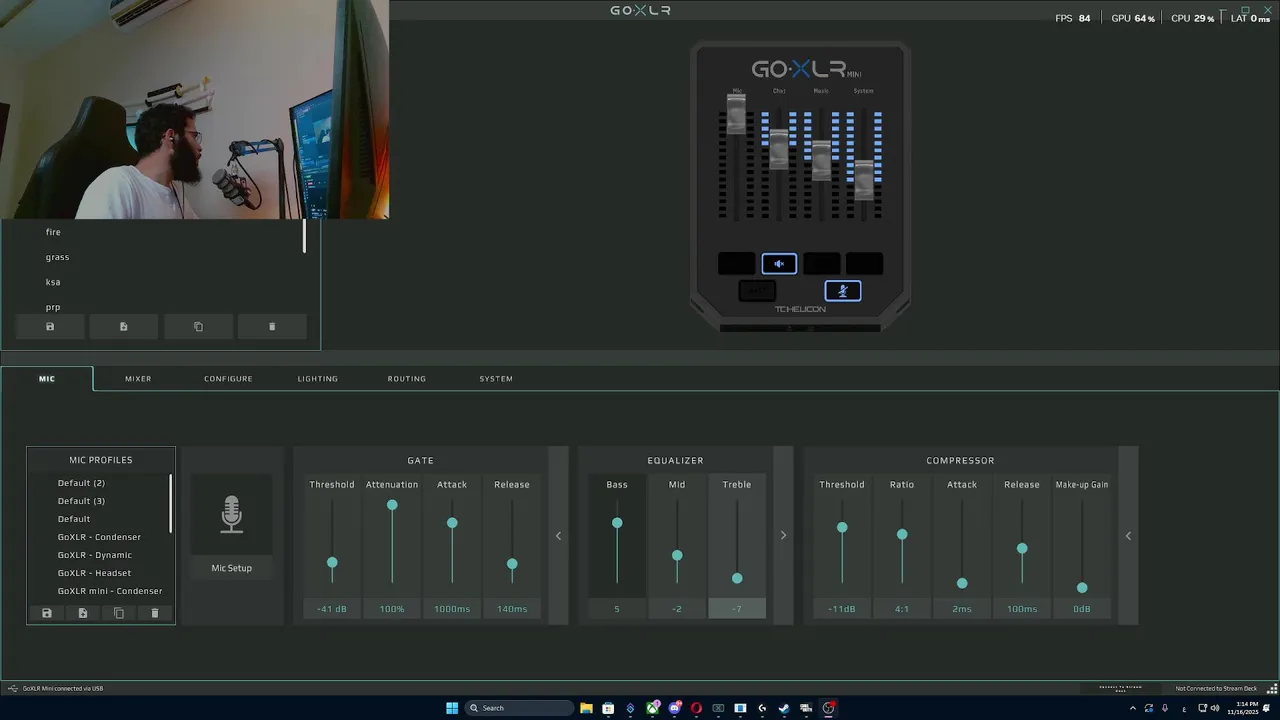Open the CONFIGURE tab
The width and height of the screenshot is (1280, 720).
(228, 379)
